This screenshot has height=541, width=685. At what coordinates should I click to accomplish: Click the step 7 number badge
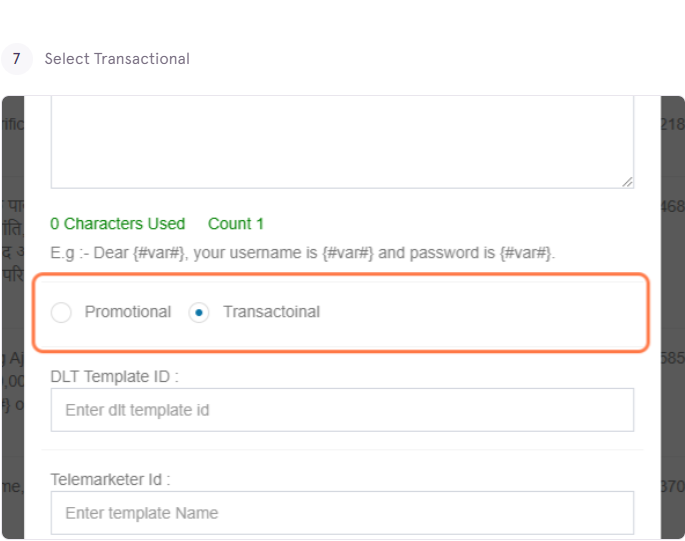coord(17,59)
